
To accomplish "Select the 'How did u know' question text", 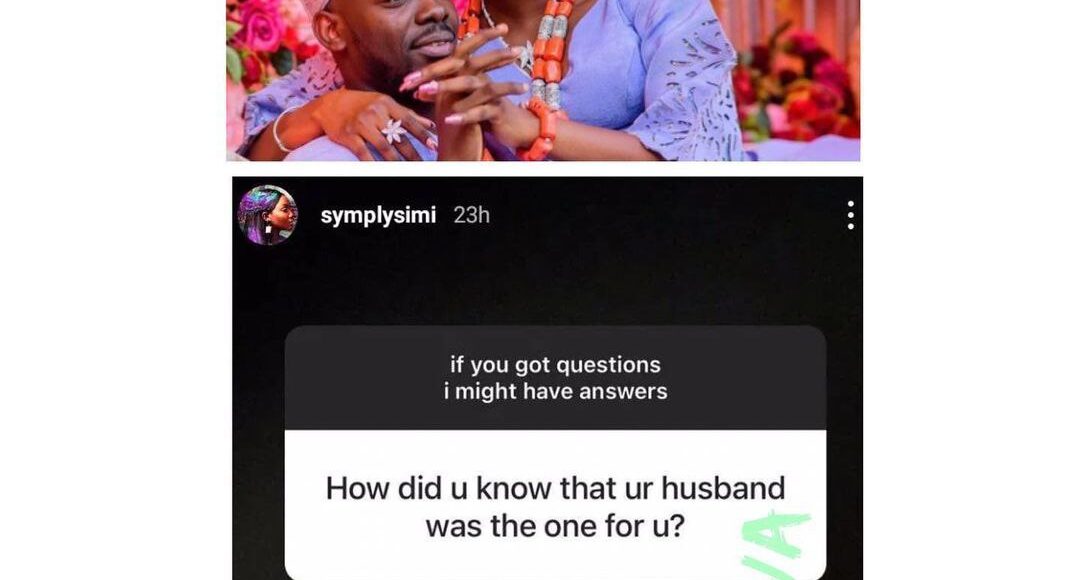I will 555,507.
